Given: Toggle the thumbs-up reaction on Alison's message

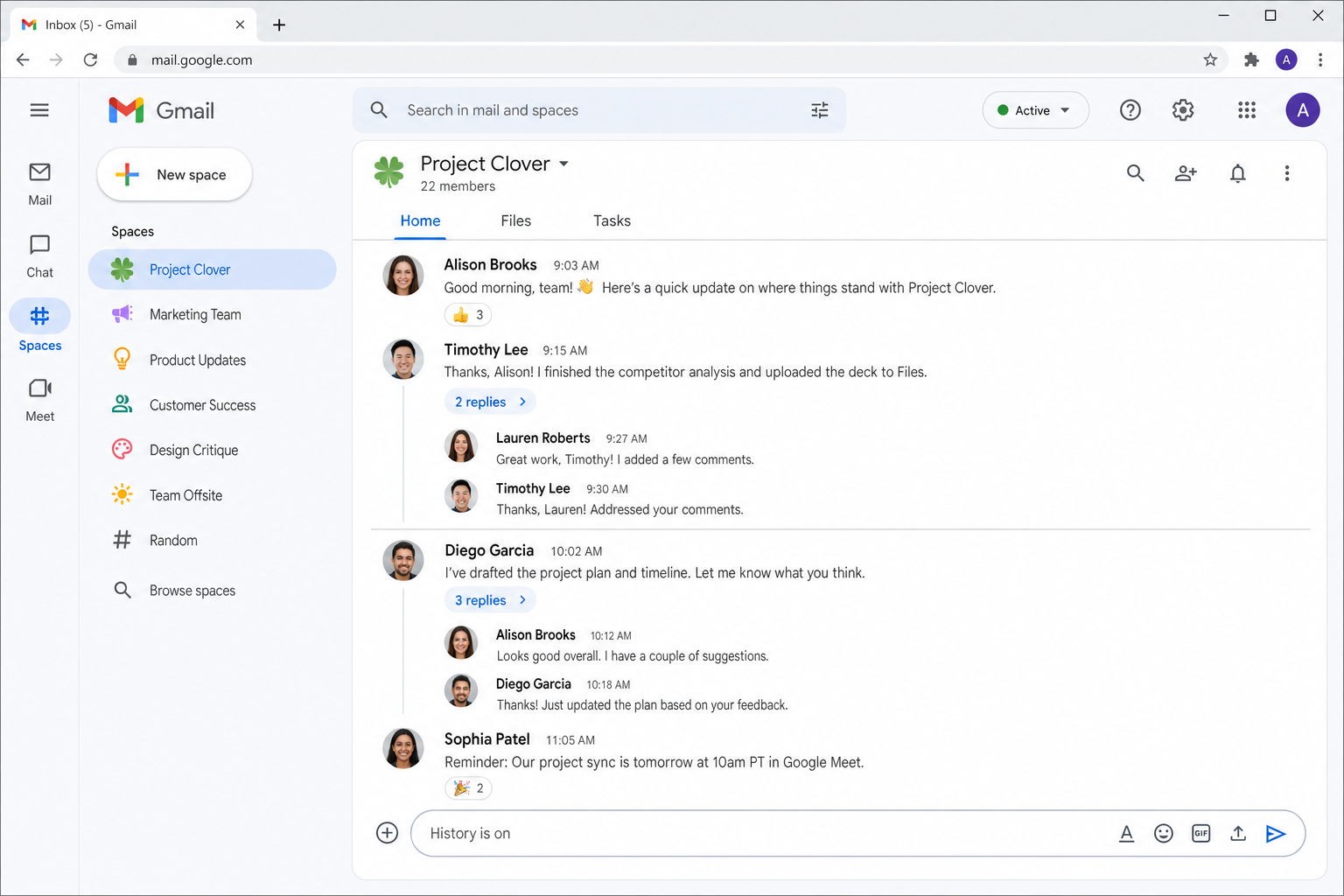Looking at the screenshot, I should pyautogui.click(x=468, y=315).
